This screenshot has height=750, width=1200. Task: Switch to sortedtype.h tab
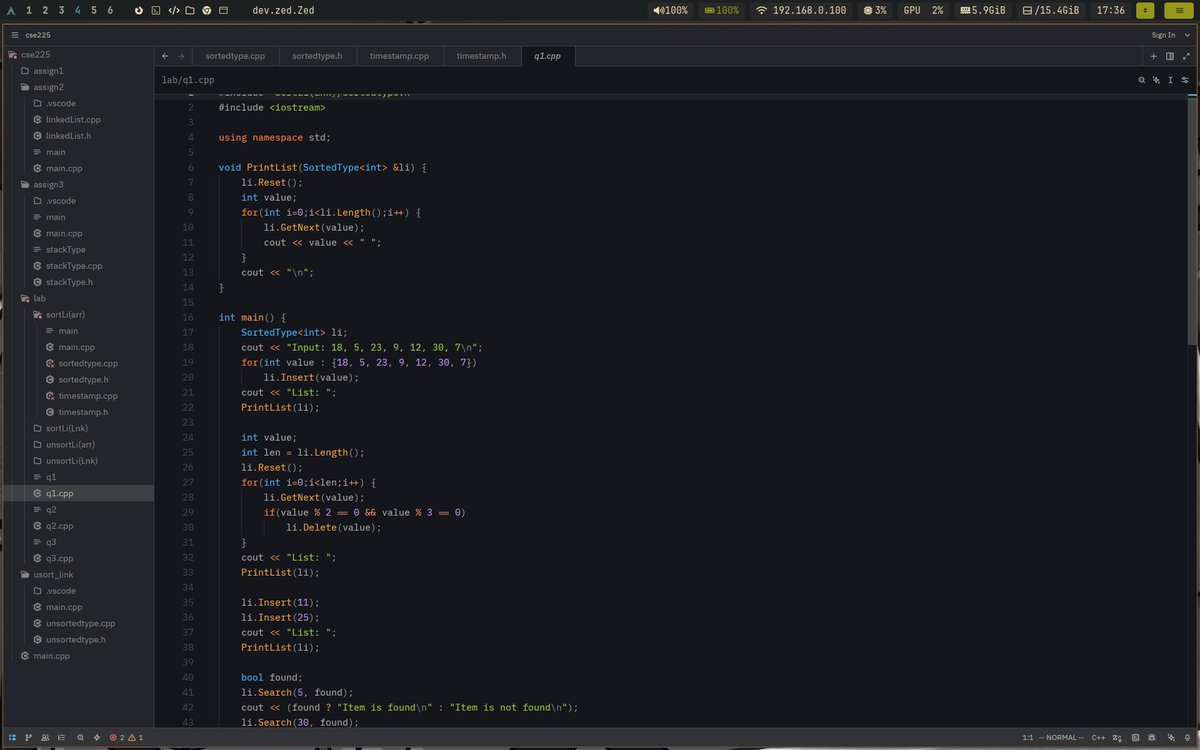tap(317, 56)
